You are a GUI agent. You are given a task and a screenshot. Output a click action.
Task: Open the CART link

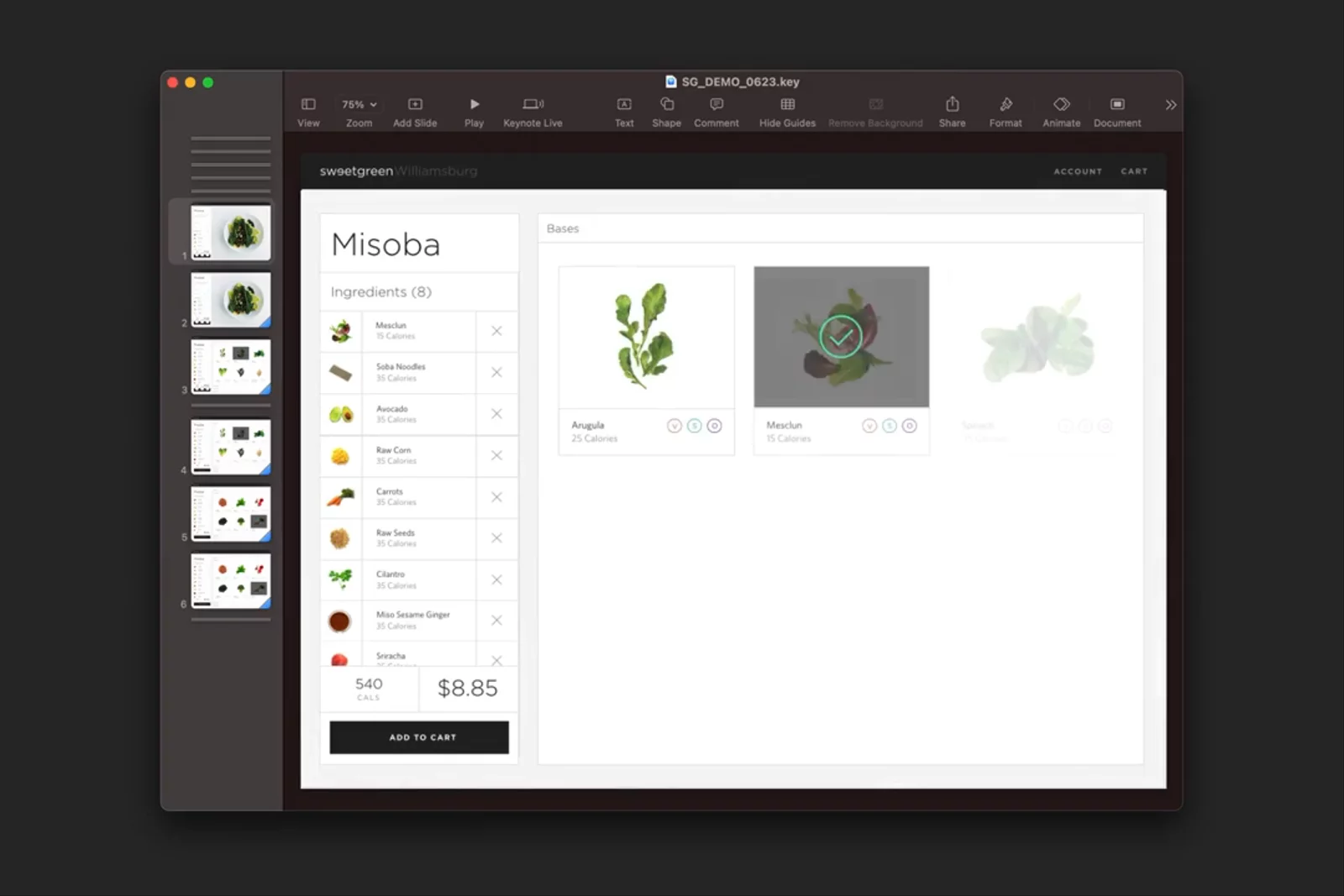(x=1134, y=171)
